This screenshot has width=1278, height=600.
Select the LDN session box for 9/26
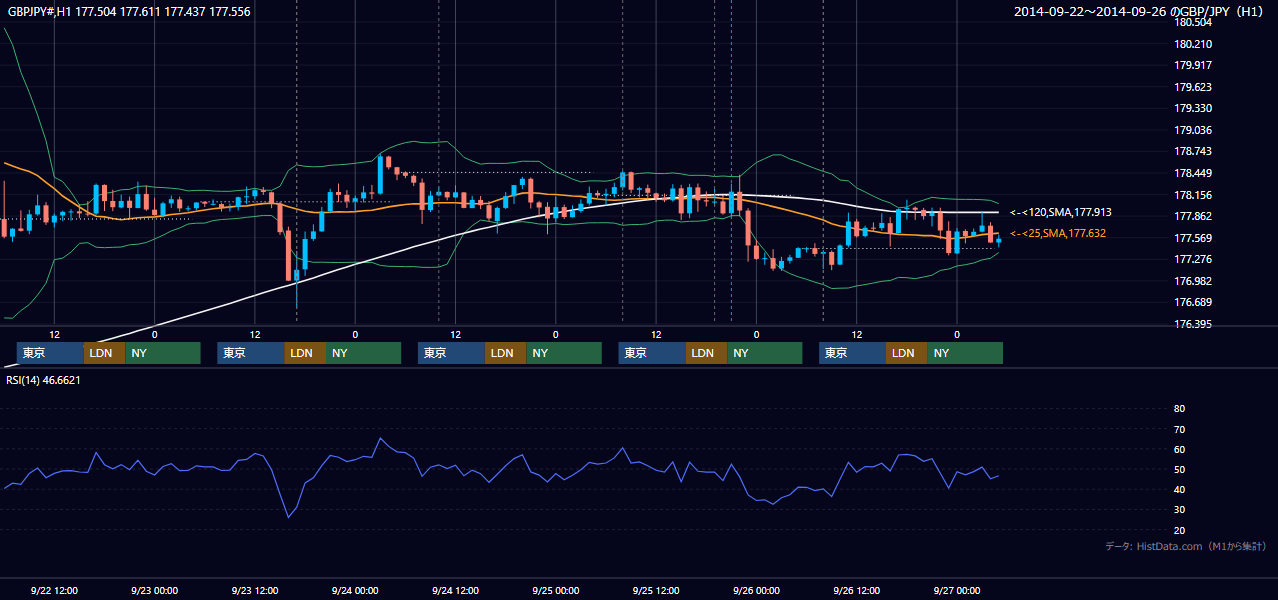coord(907,353)
